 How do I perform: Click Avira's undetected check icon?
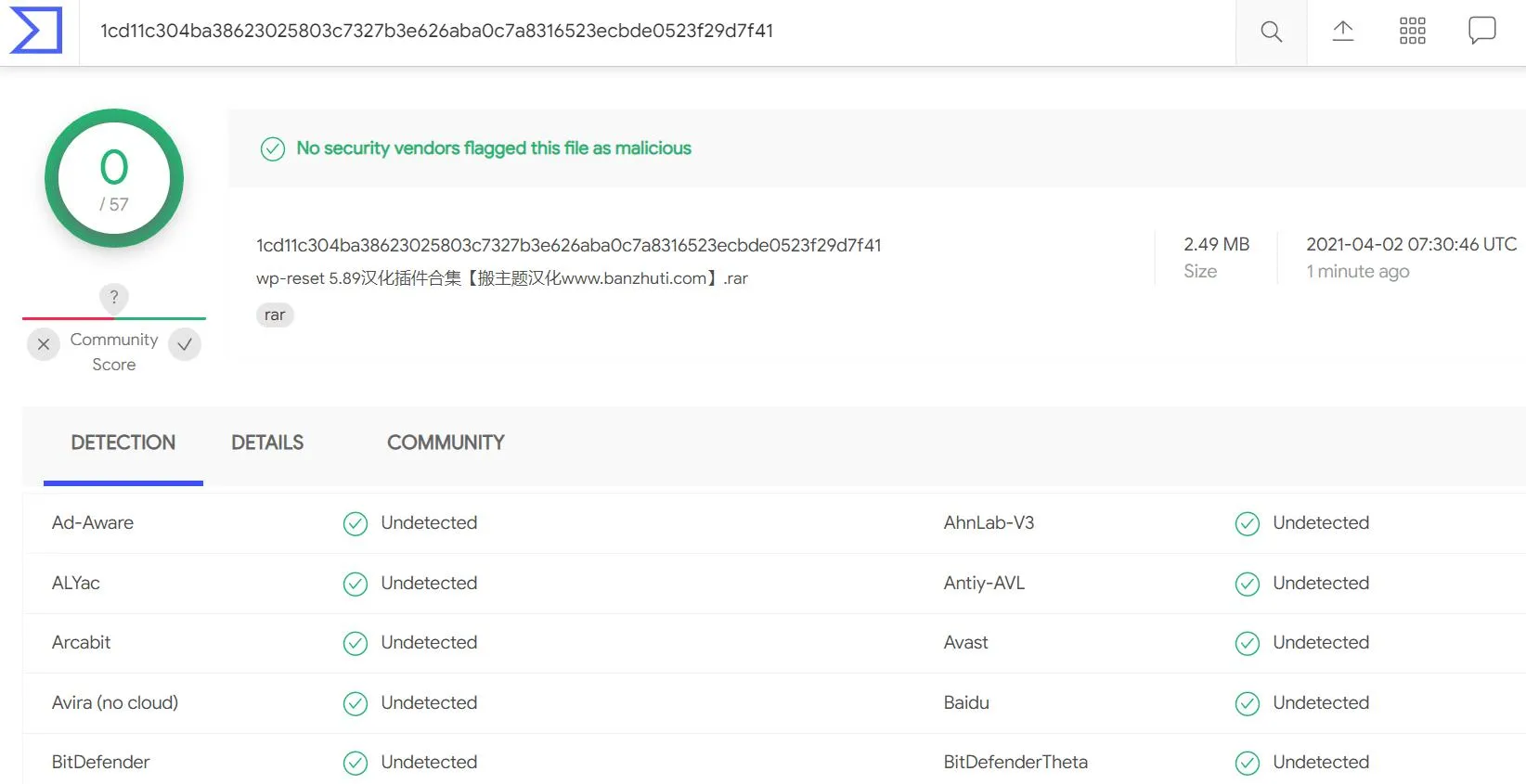pos(356,704)
